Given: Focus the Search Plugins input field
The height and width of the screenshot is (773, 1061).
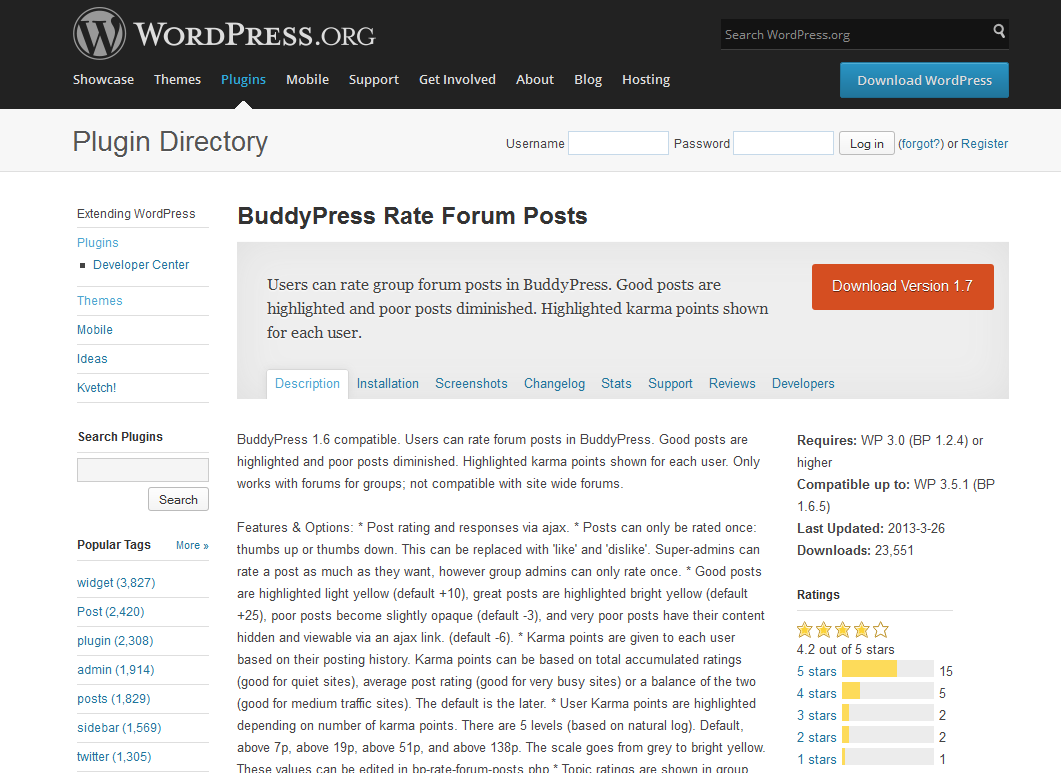Looking at the screenshot, I should point(143,470).
